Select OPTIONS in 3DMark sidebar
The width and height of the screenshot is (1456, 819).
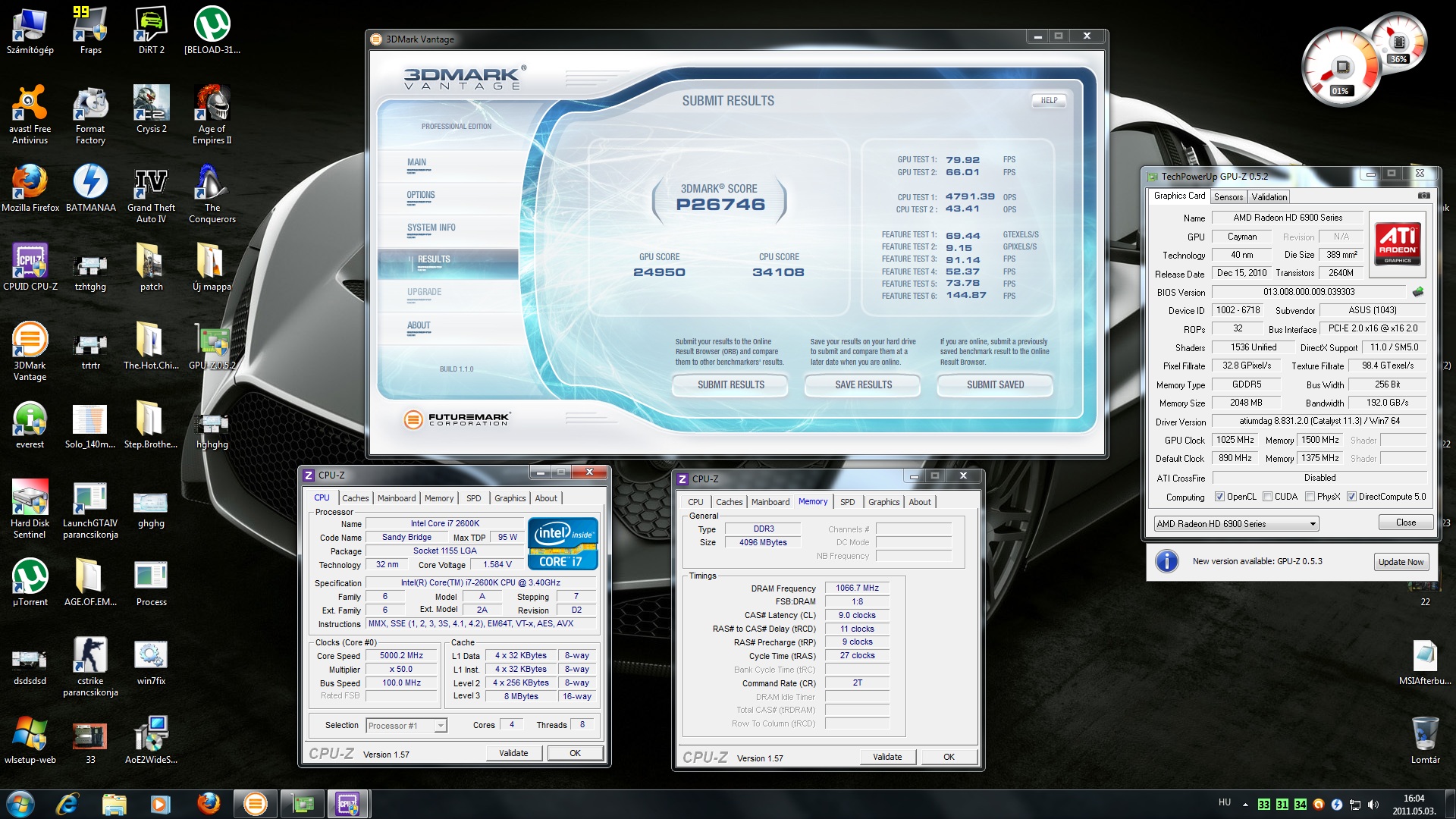coord(421,195)
